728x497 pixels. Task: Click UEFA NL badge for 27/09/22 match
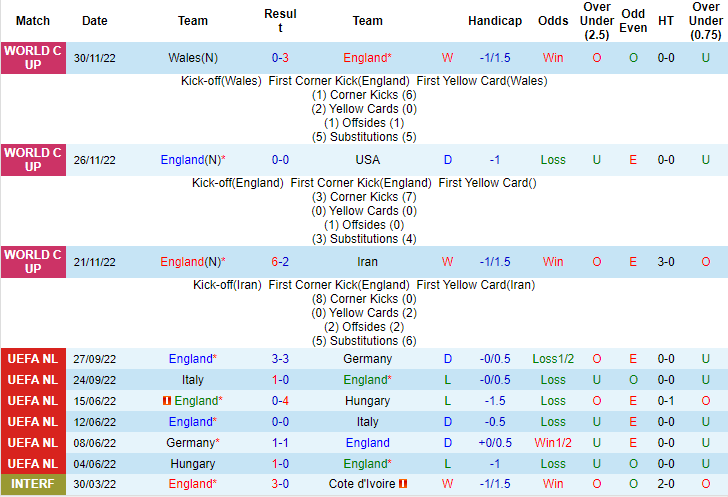coord(33,359)
